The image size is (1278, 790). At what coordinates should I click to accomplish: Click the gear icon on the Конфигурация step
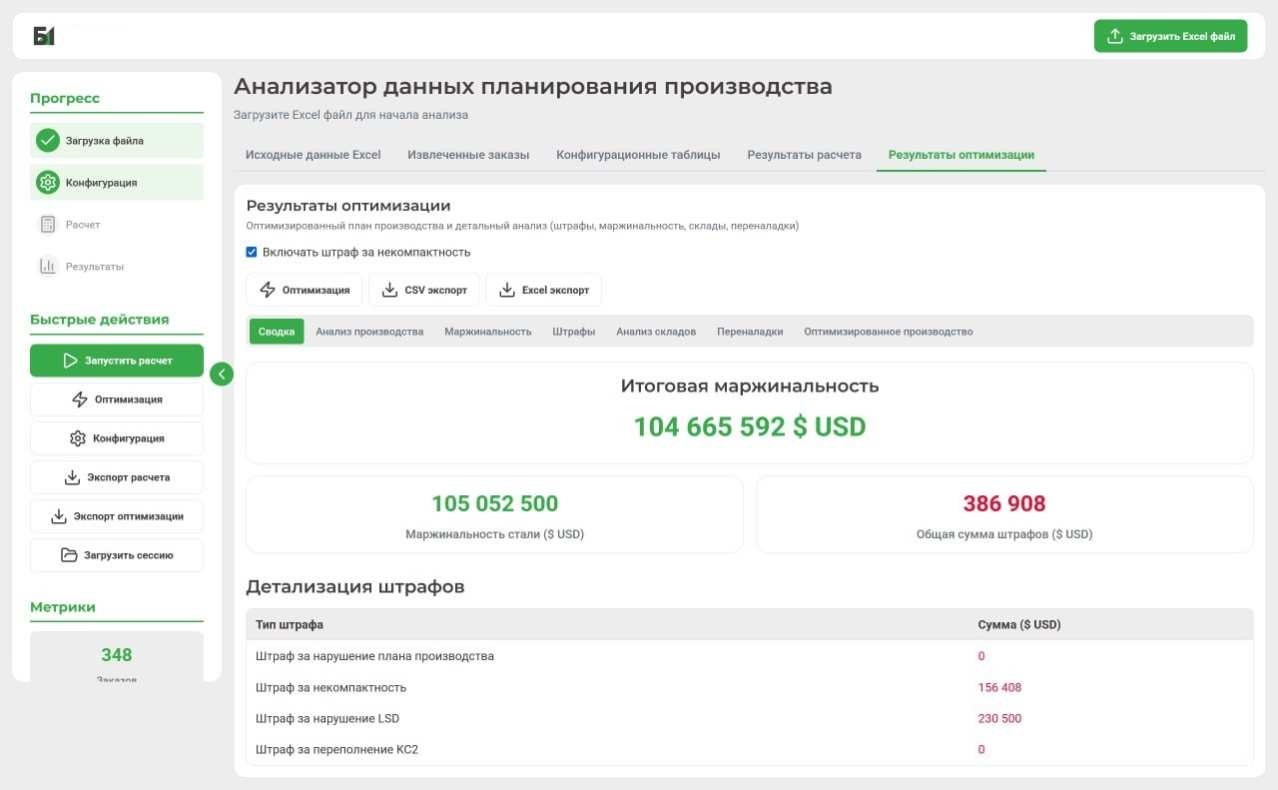47,182
